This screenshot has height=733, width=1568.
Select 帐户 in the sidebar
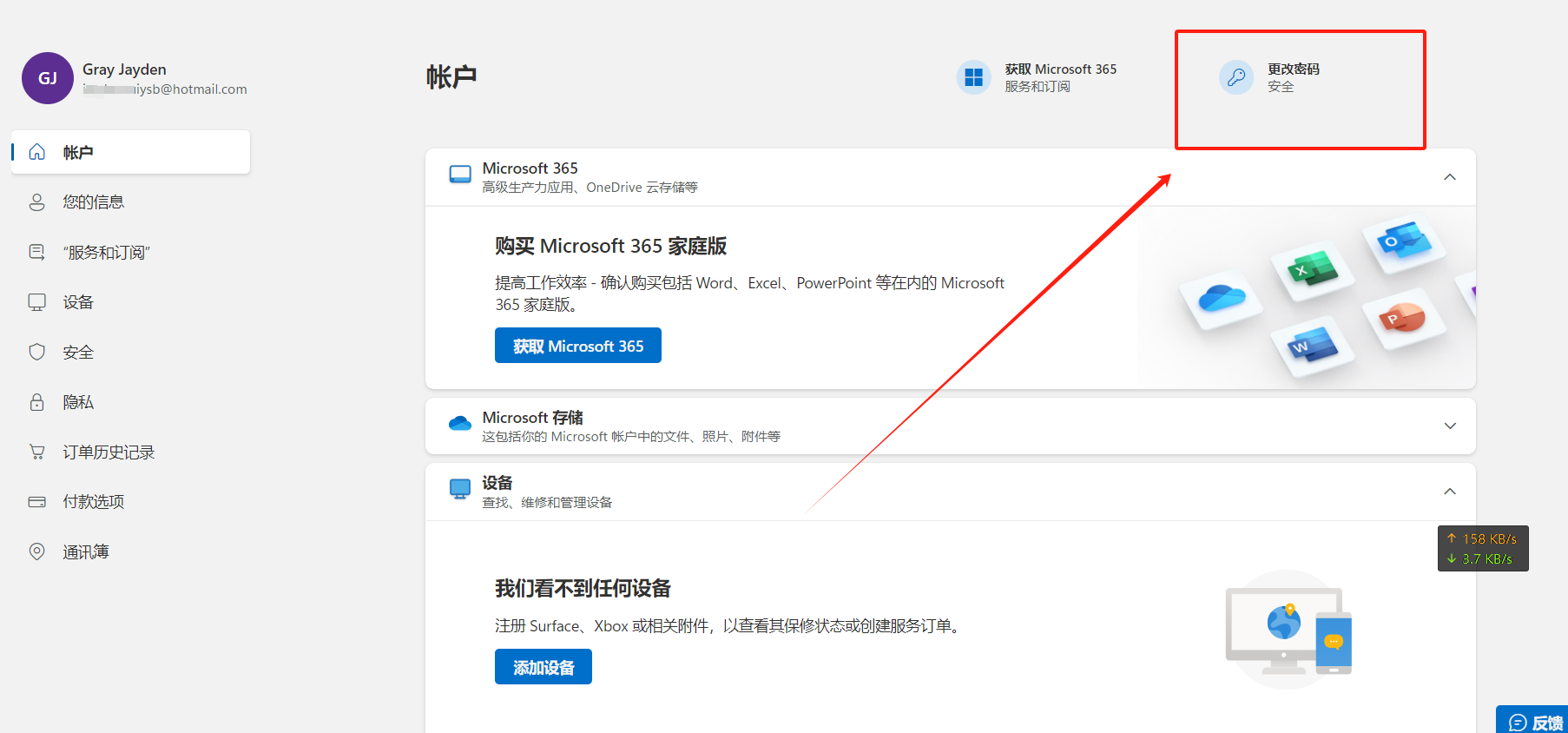pos(131,152)
